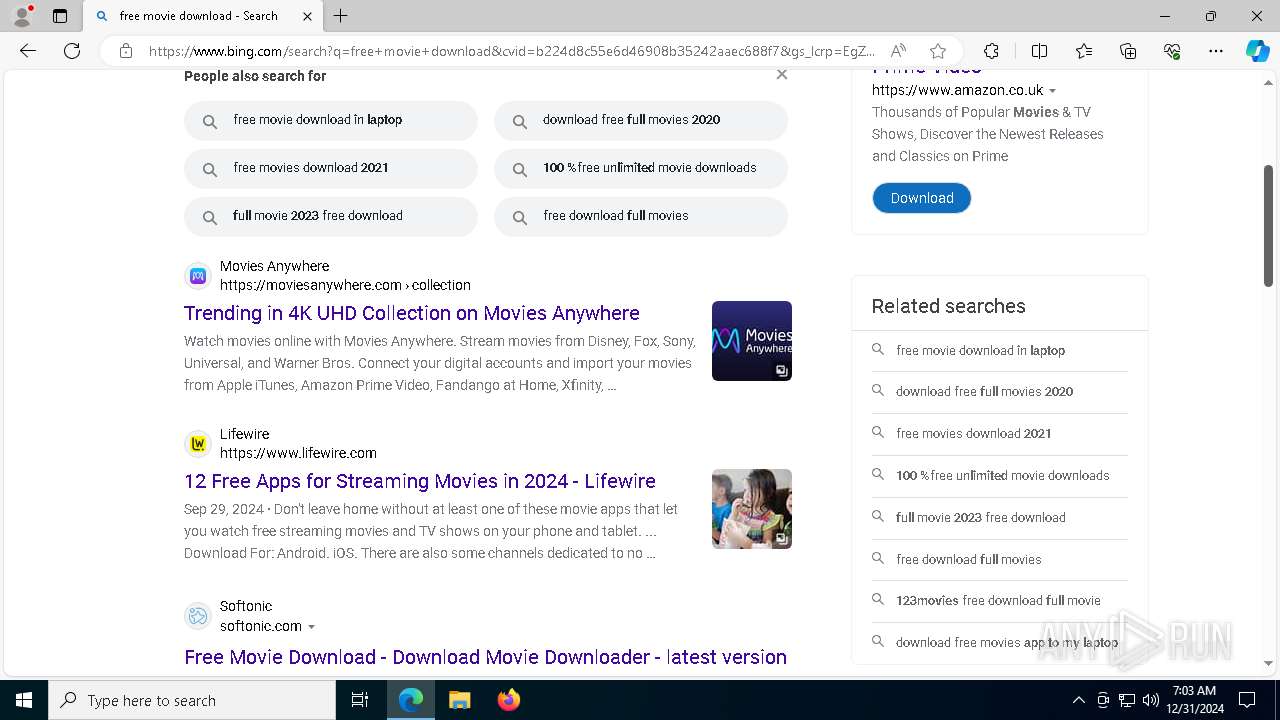
Task: Open File Explorer from taskbar
Action: [x=459, y=700]
